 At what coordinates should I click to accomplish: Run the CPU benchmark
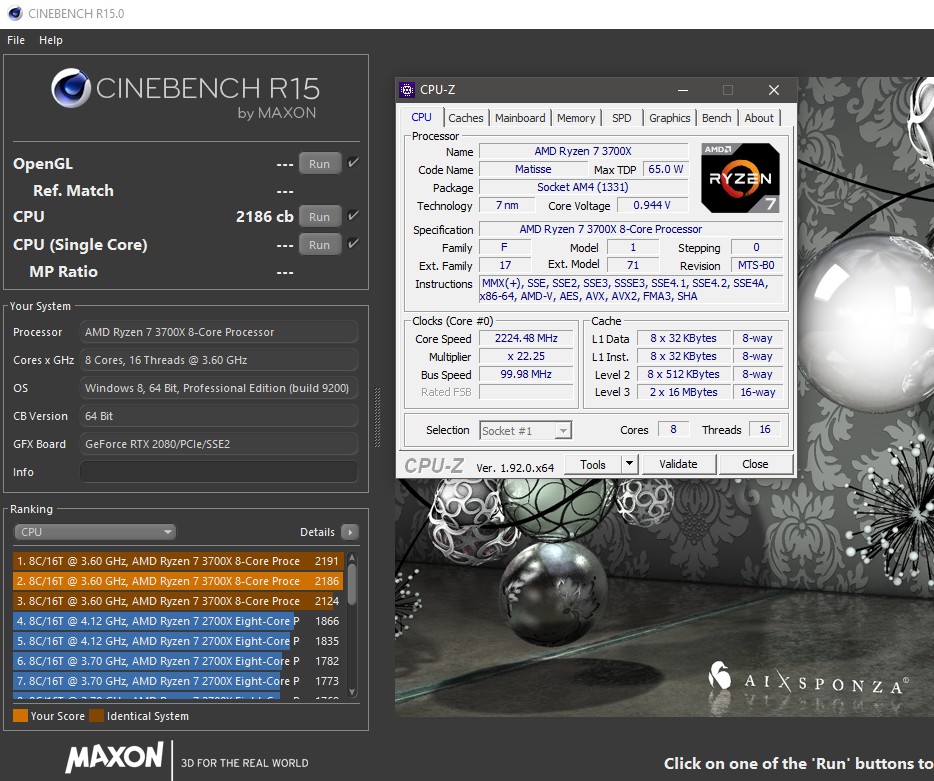tap(319, 217)
